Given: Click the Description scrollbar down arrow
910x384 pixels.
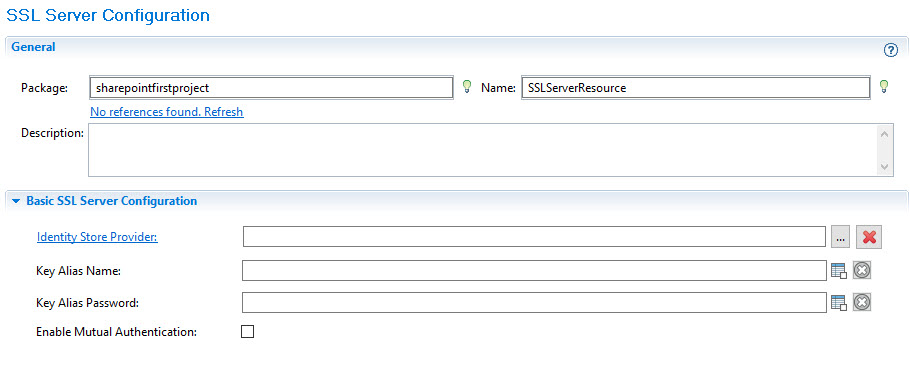Looking at the screenshot, I should click(x=884, y=166).
